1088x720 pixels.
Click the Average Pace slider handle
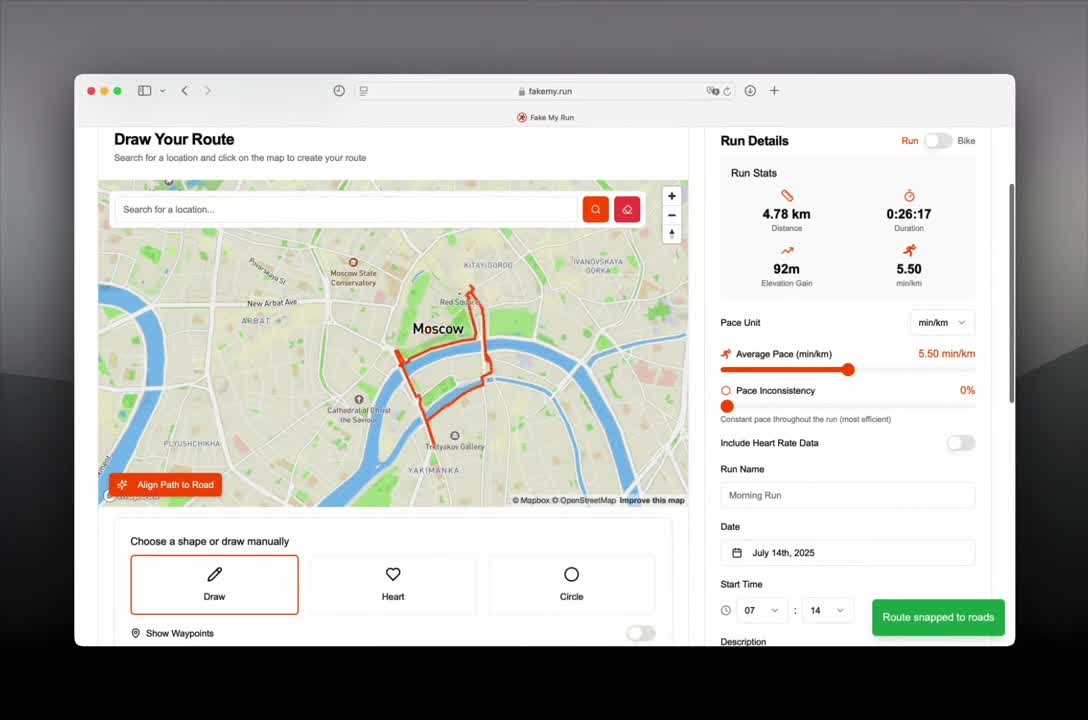[x=848, y=370]
